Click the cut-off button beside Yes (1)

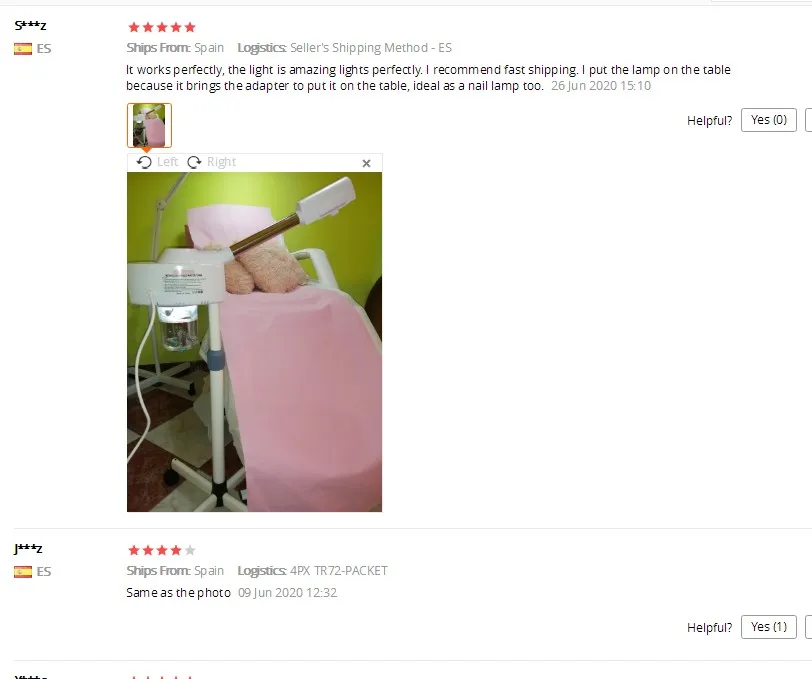(809, 627)
